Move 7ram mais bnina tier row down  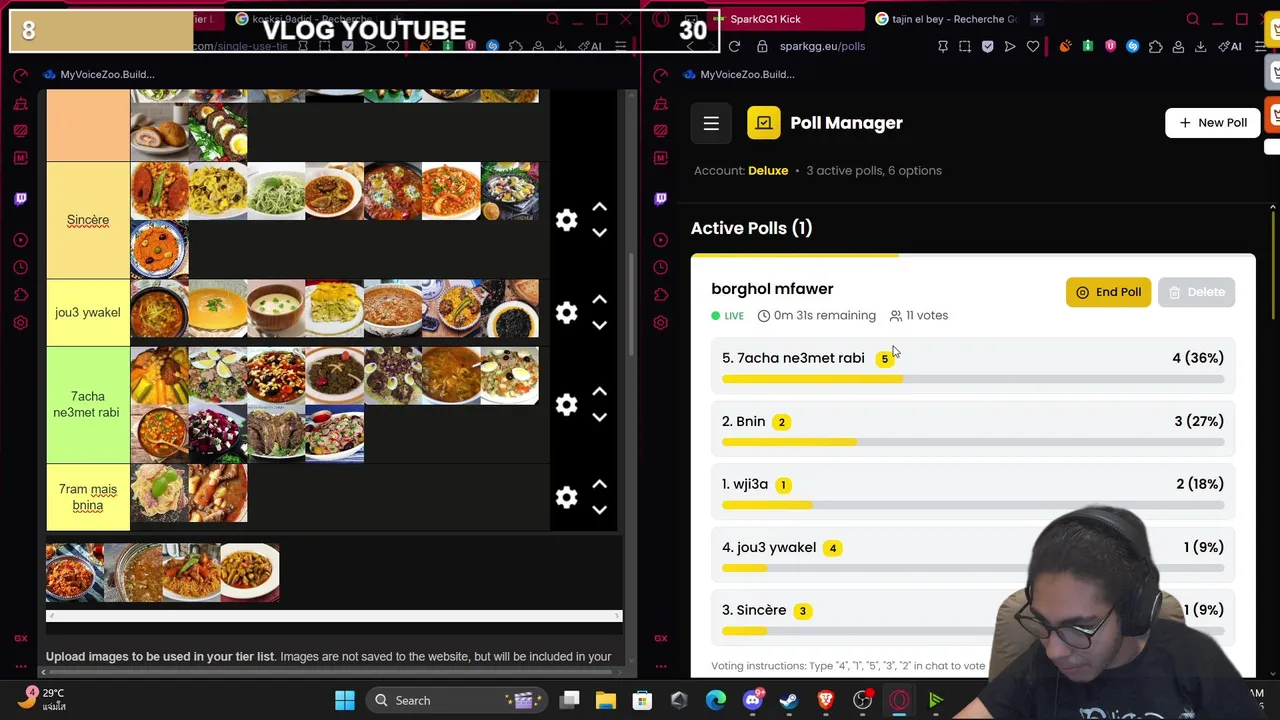[x=599, y=509]
